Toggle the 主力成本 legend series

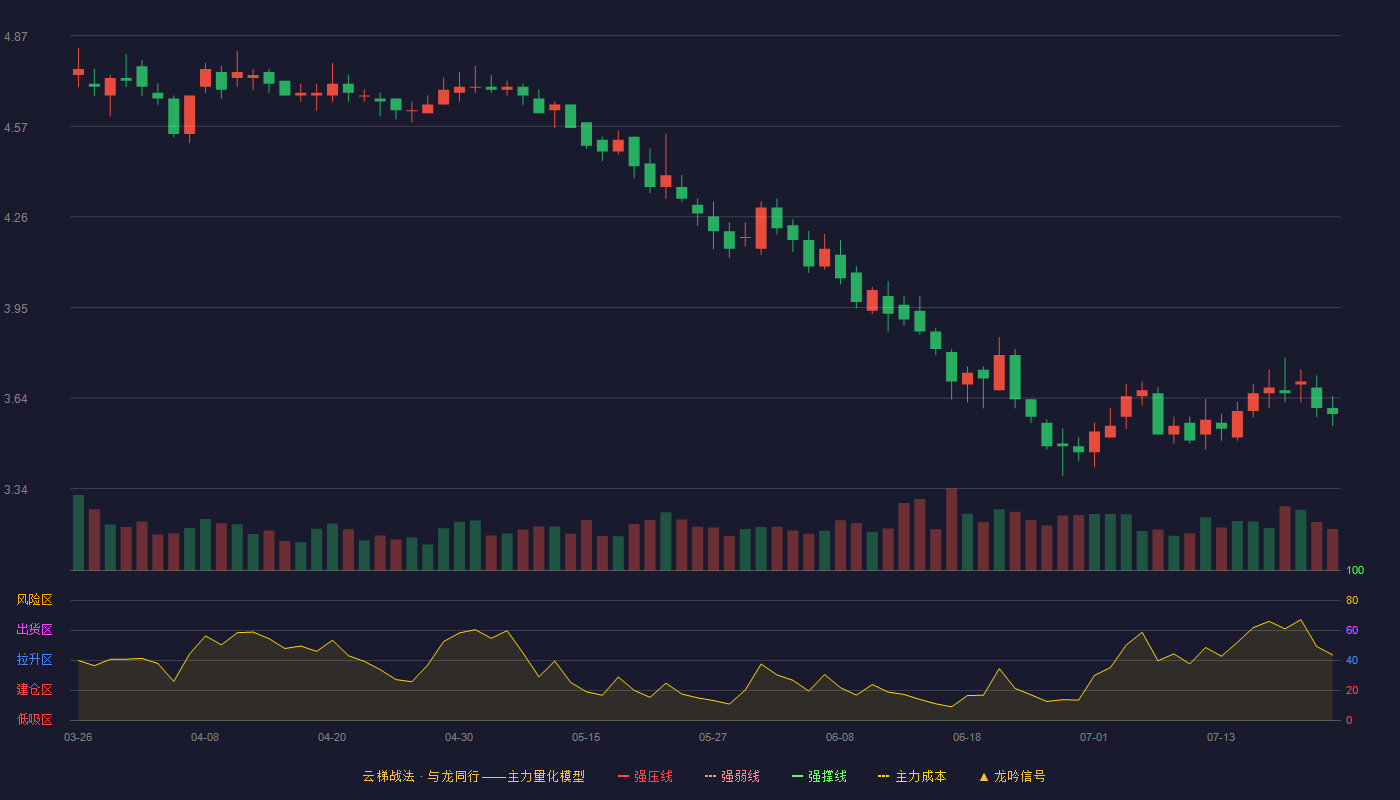pyautogui.click(x=912, y=776)
